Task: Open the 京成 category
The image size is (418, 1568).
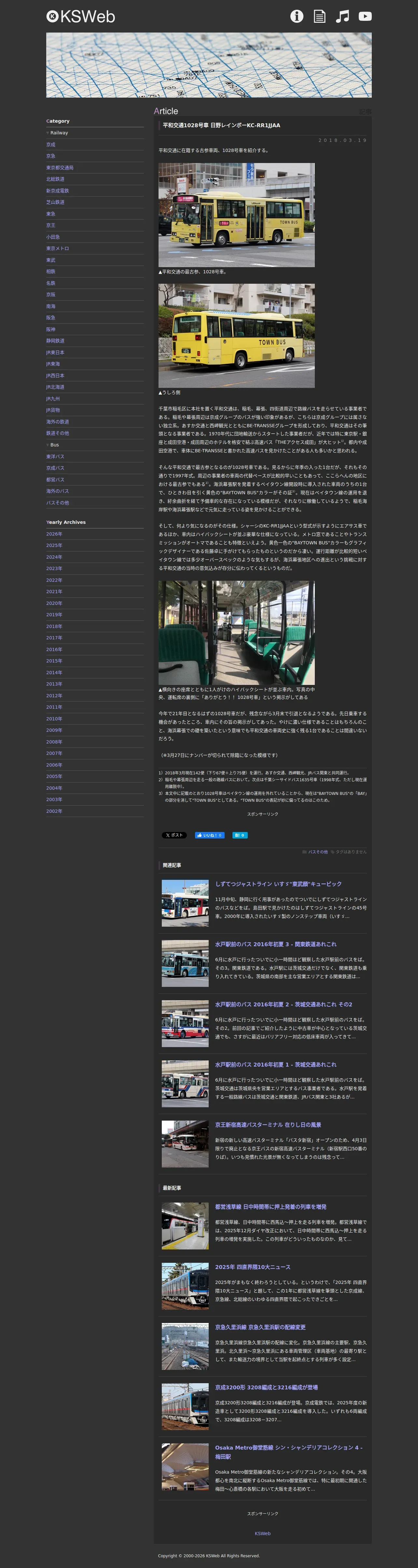Action: [x=50, y=144]
